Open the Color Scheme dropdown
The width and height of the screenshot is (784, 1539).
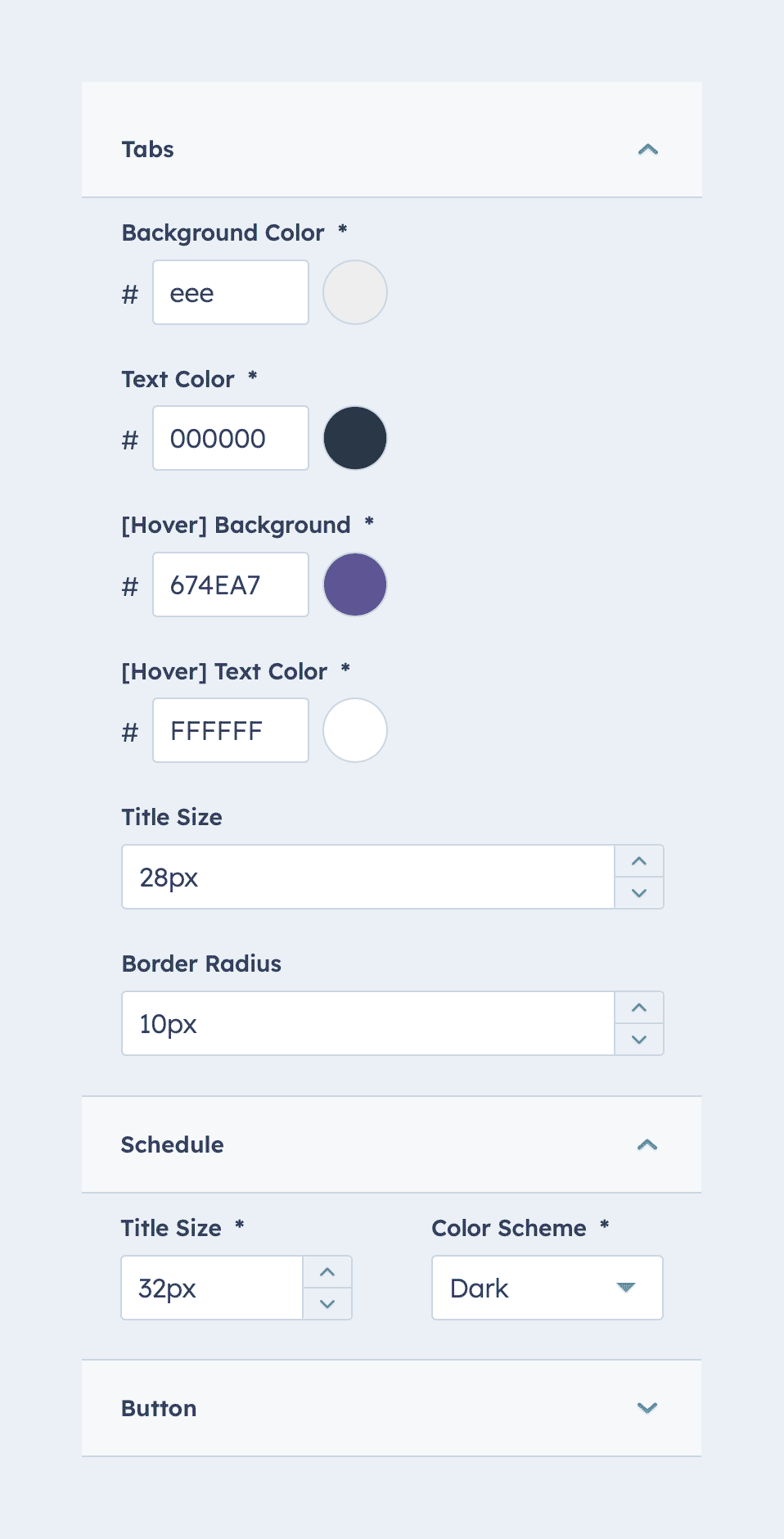547,1288
